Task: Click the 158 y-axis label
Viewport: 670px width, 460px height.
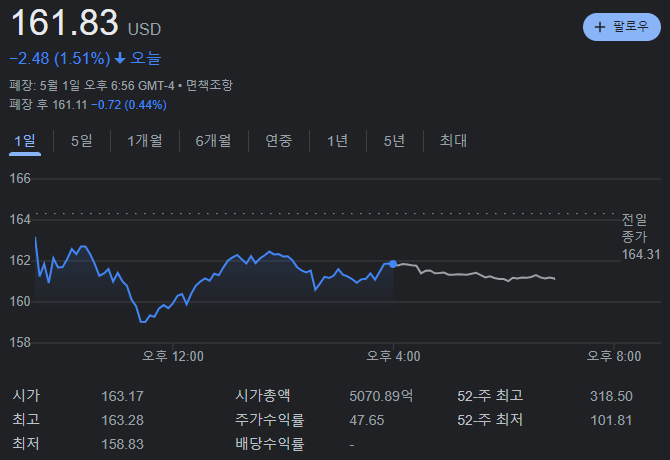Action: 20,343
